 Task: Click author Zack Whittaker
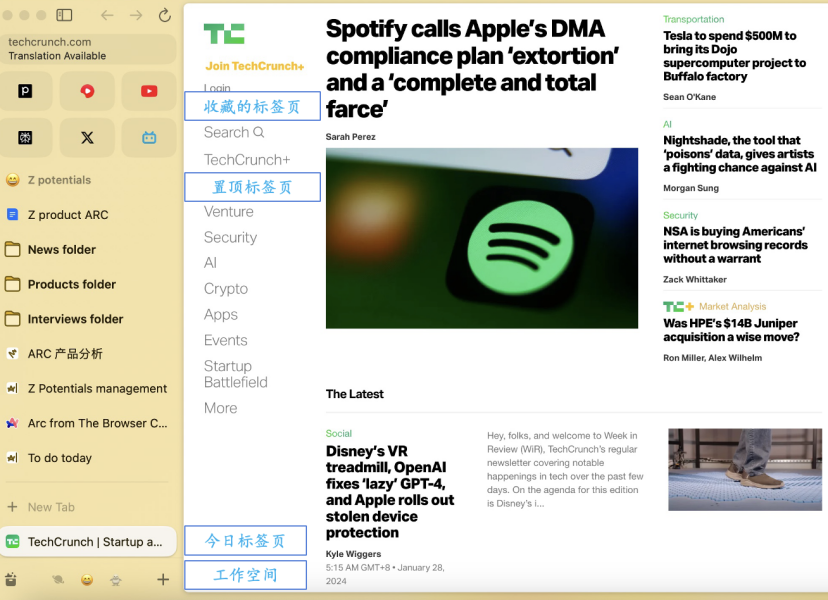(695, 279)
